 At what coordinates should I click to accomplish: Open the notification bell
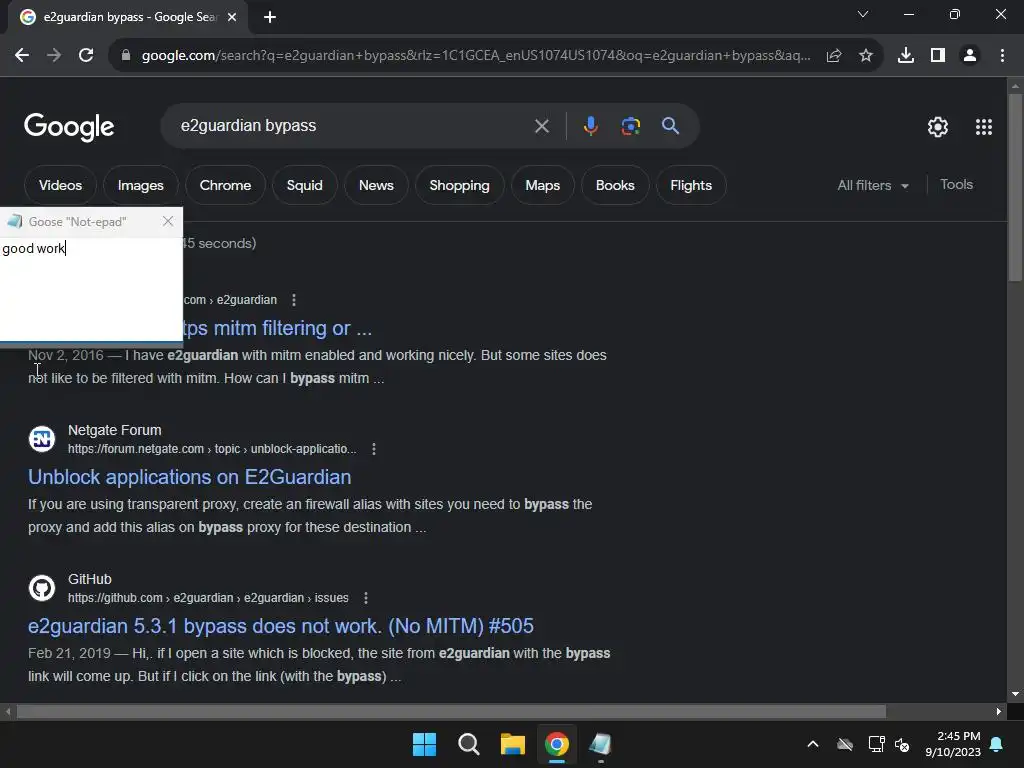coord(997,744)
